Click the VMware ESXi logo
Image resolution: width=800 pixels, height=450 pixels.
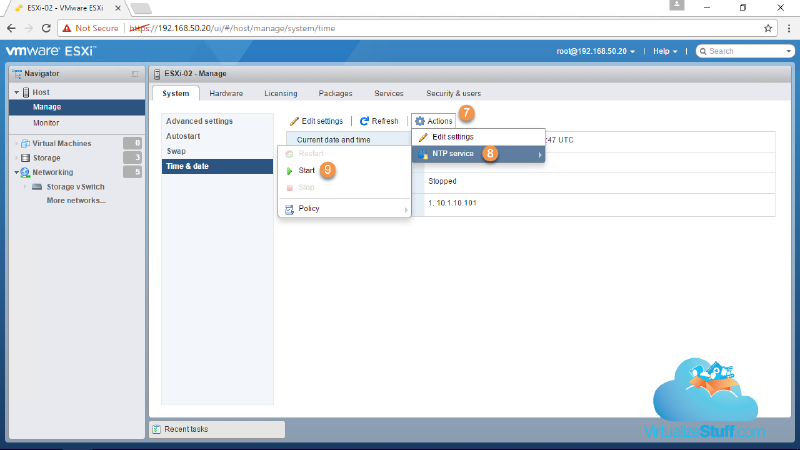tap(51, 51)
